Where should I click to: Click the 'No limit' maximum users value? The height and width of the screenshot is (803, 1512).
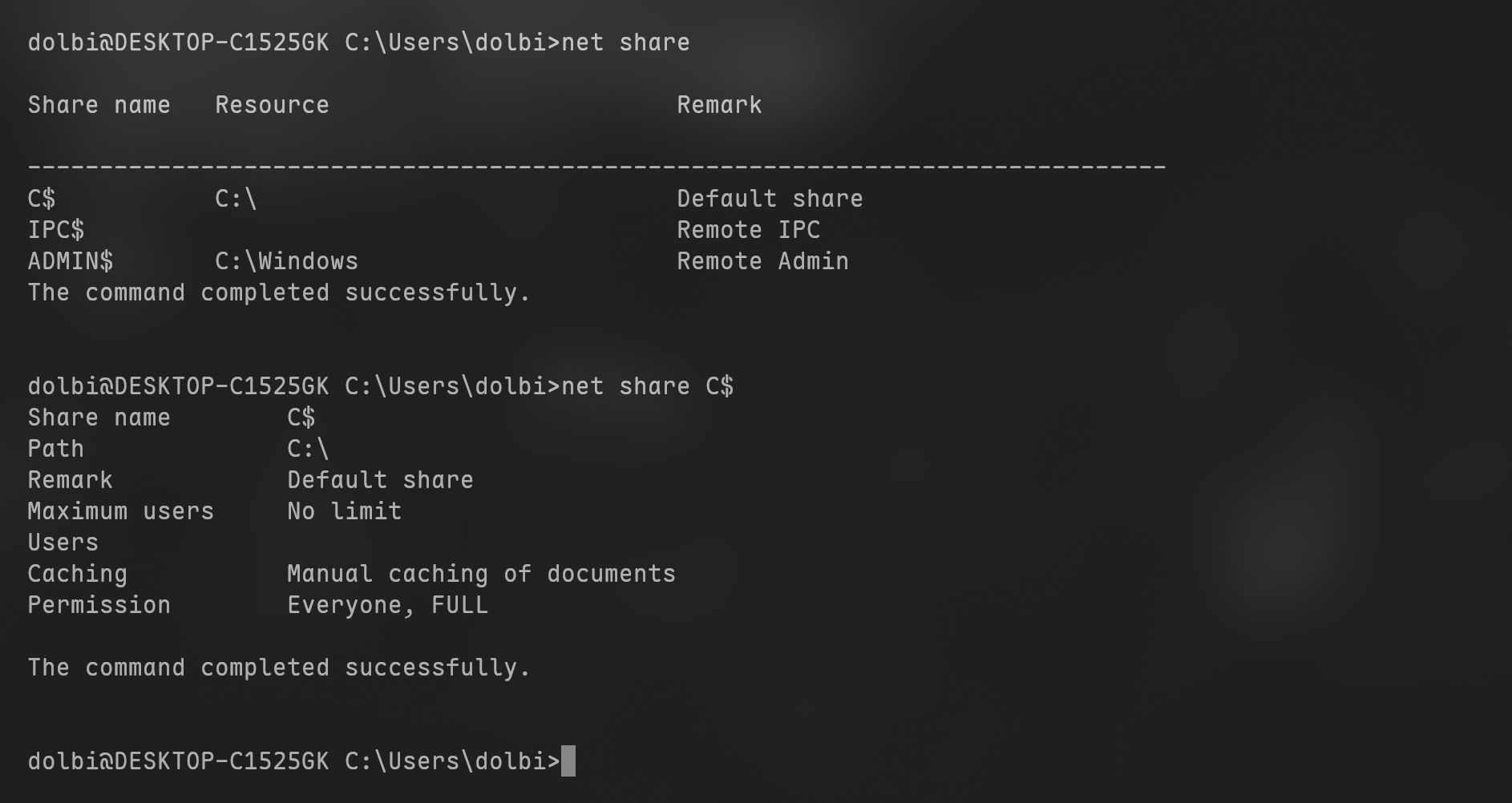pos(344,511)
